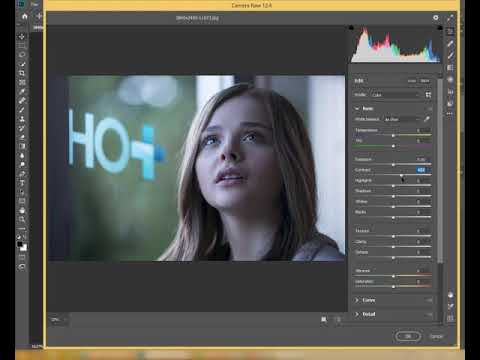Toggle Curve panel visibility eye
480x360 pixels.
(430, 300)
